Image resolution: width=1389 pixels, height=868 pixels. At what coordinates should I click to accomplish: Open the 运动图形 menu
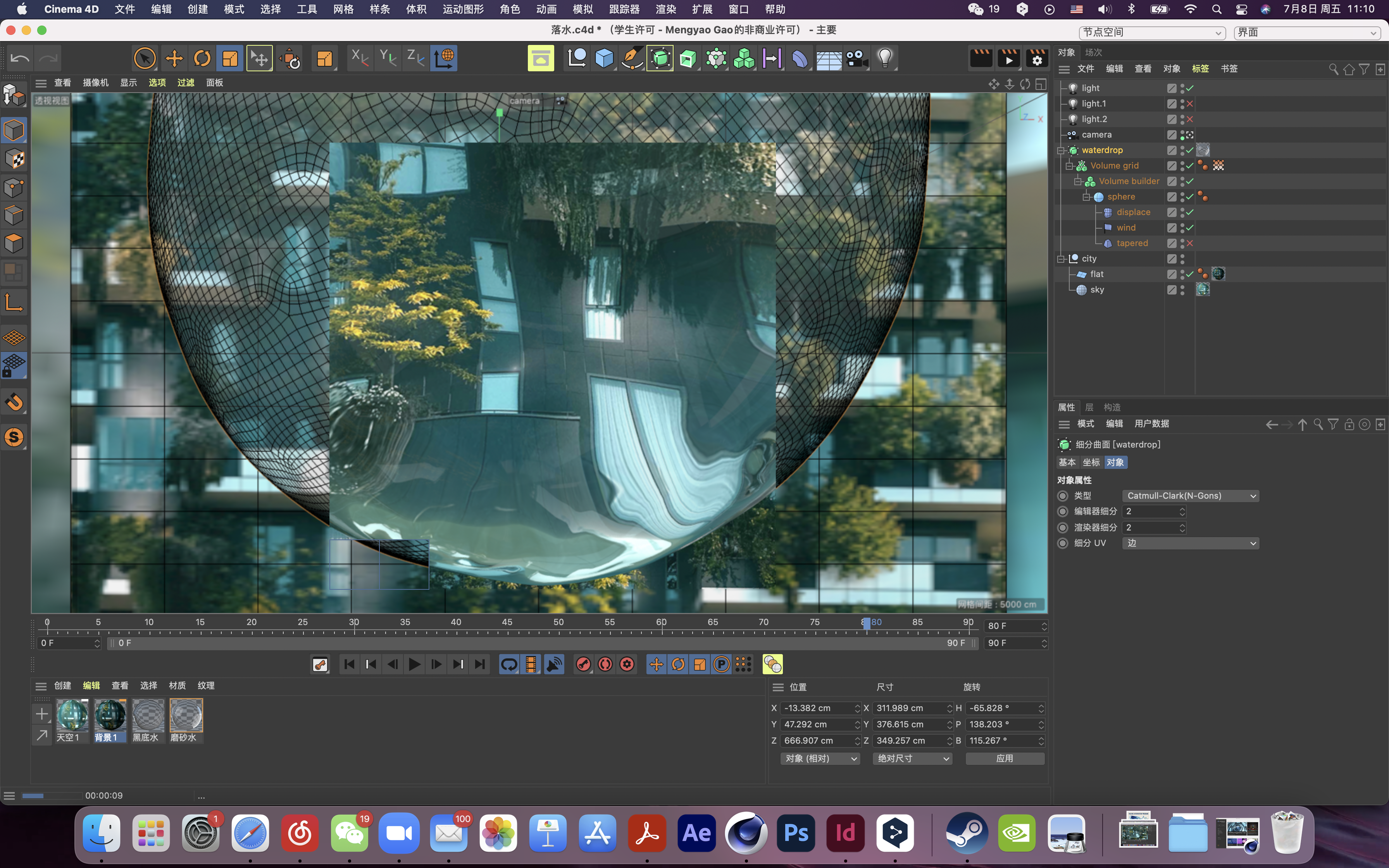[463, 9]
